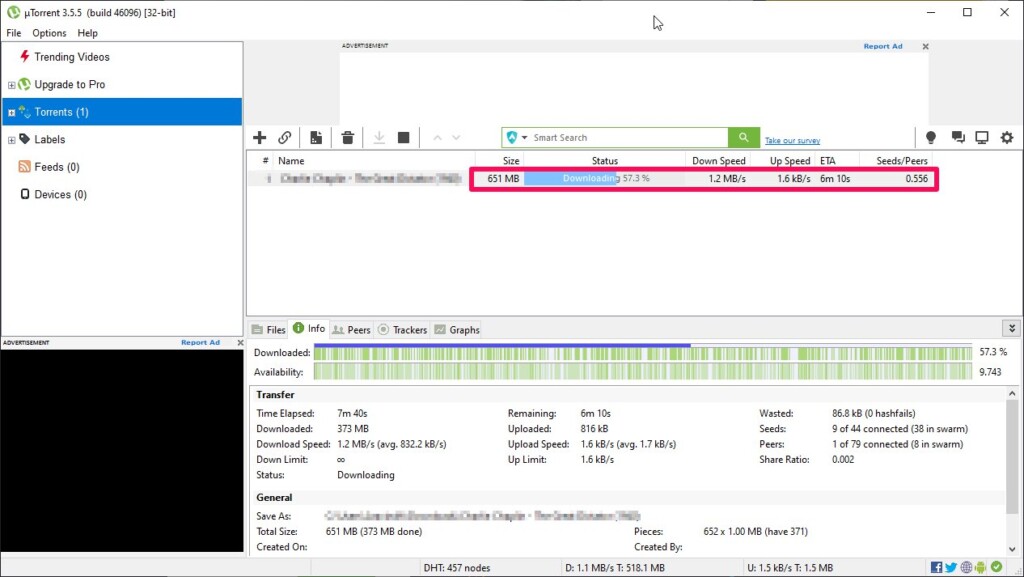Click the Facebook icon in status bar

[936, 567]
